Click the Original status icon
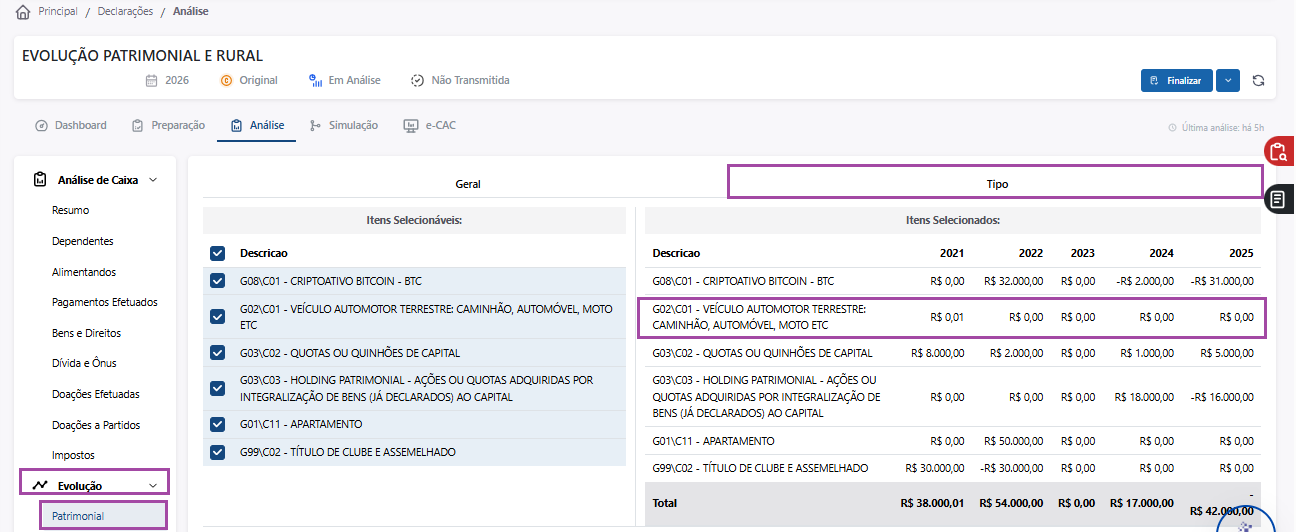The width and height of the screenshot is (1296, 532). click(x=226, y=80)
